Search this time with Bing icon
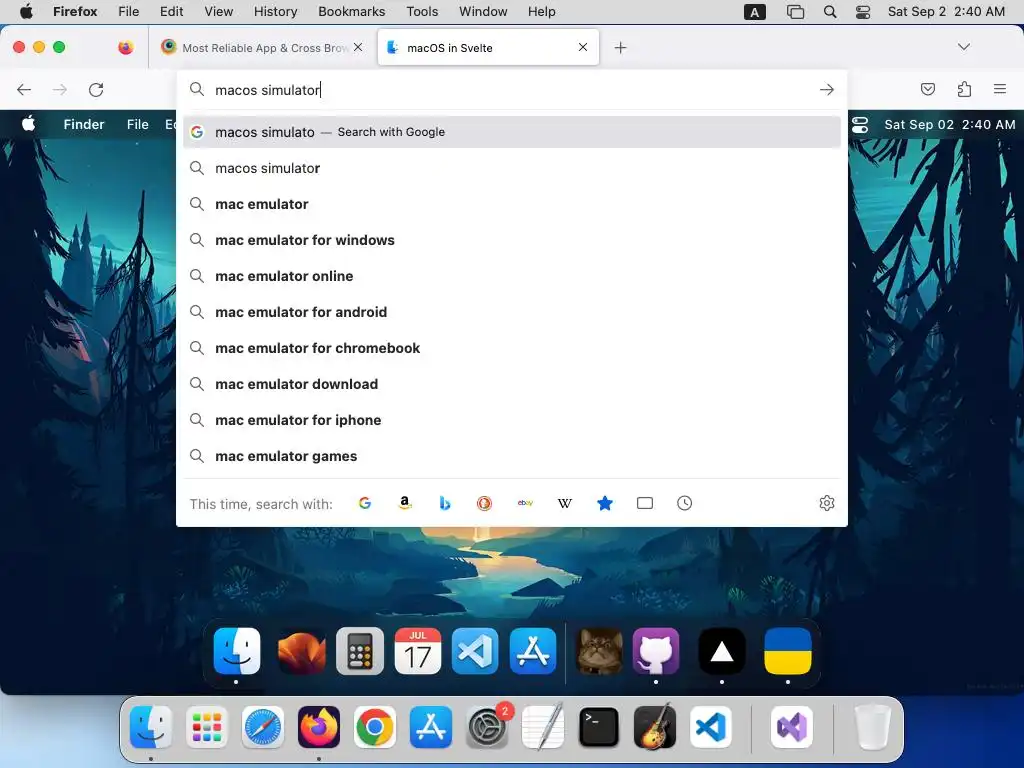The width and height of the screenshot is (1024, 768). [445, 503]
